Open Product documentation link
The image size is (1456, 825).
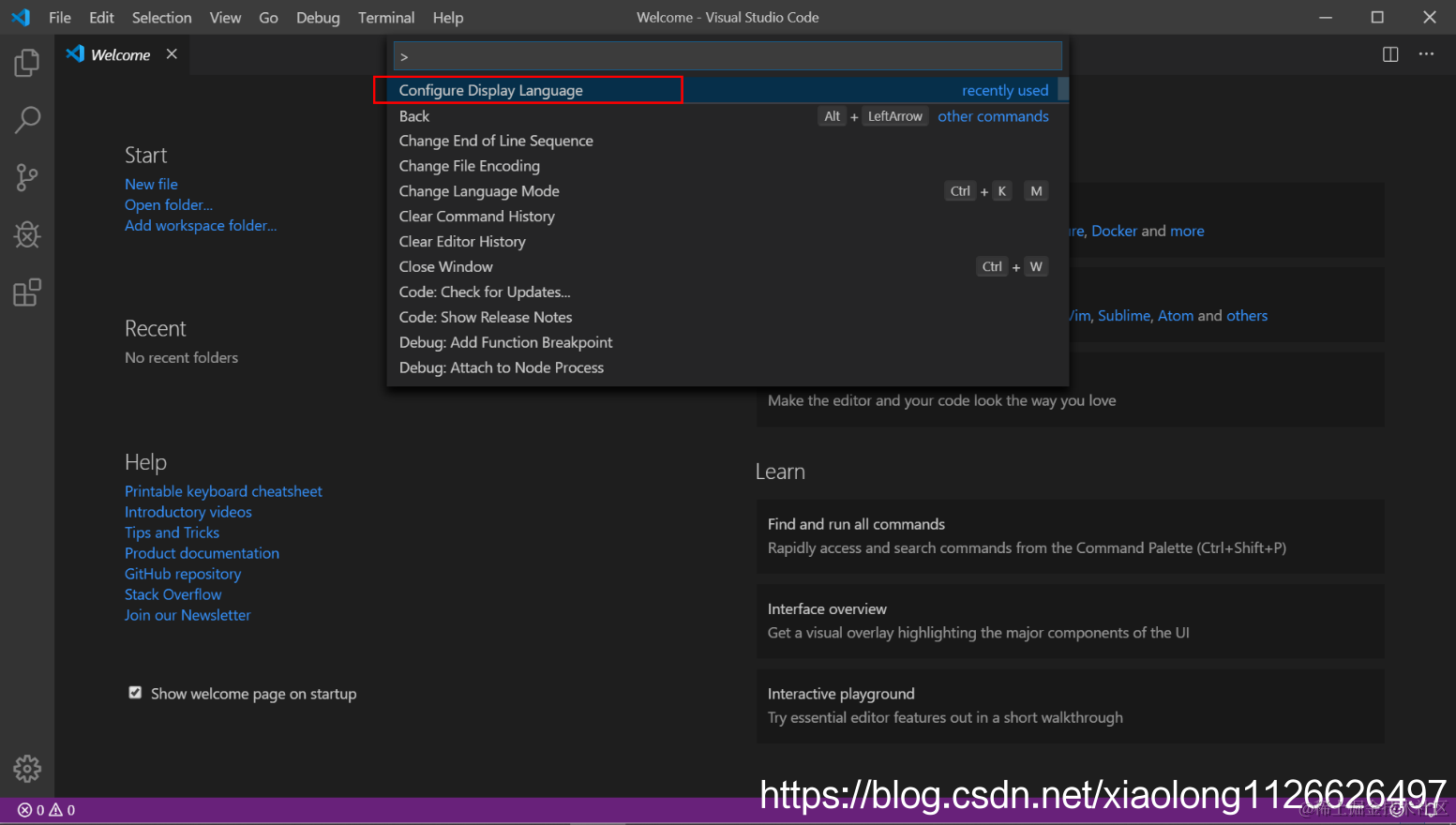tap(202, 553)
